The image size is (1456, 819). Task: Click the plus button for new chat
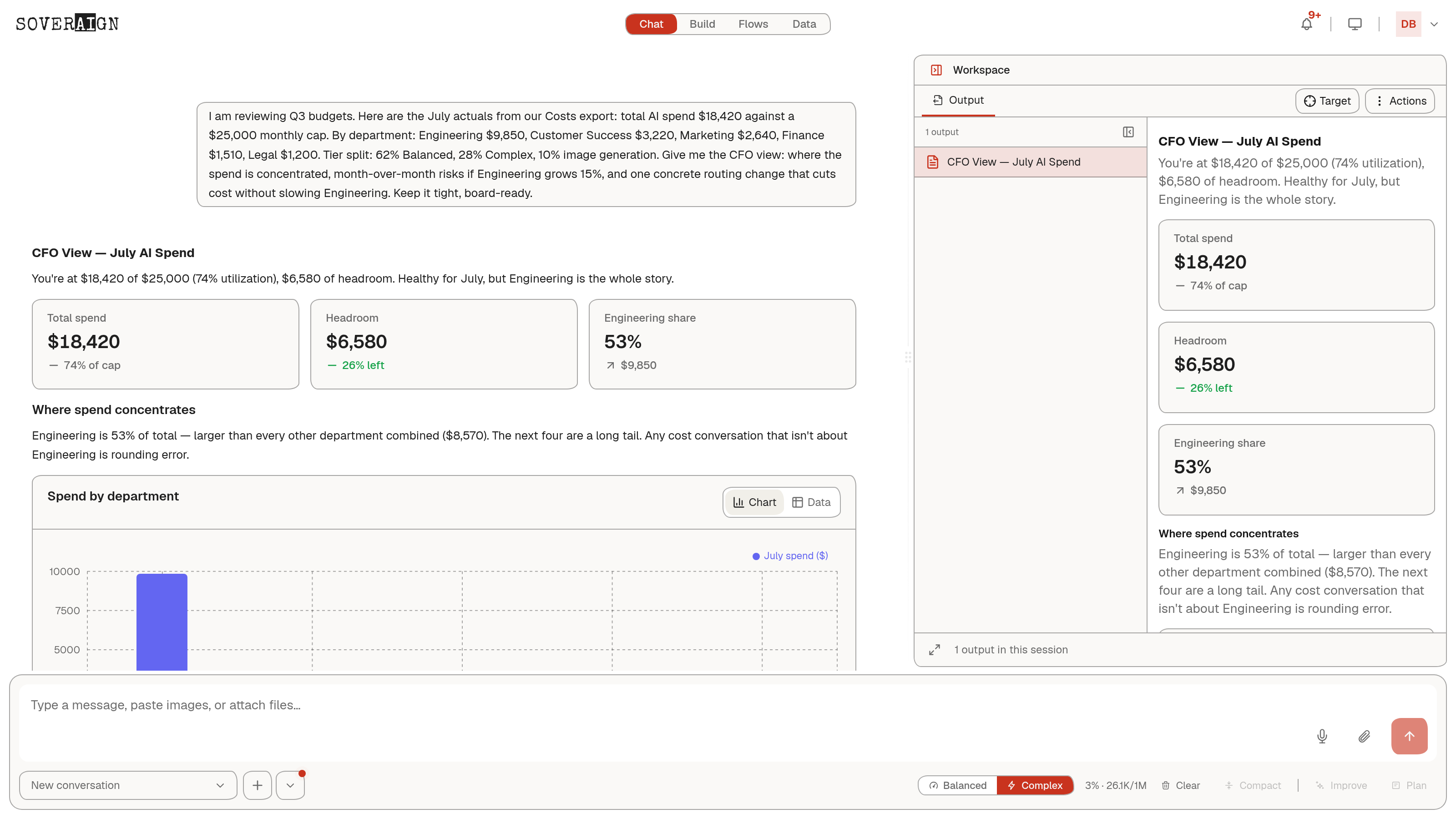(x=257, y=785)
